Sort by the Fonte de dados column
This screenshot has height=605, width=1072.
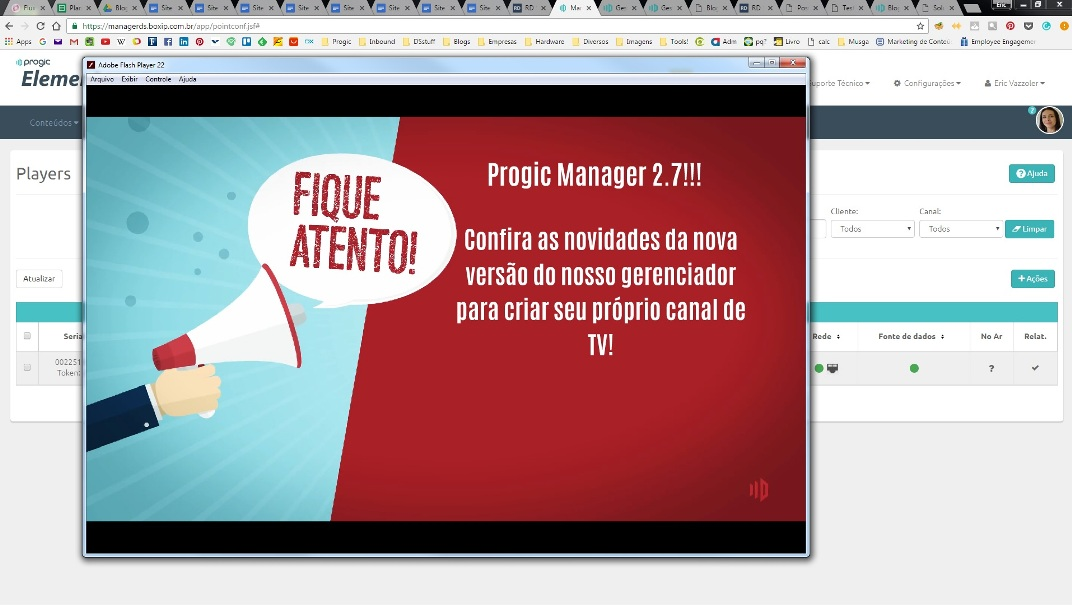[x=911, y=336]
